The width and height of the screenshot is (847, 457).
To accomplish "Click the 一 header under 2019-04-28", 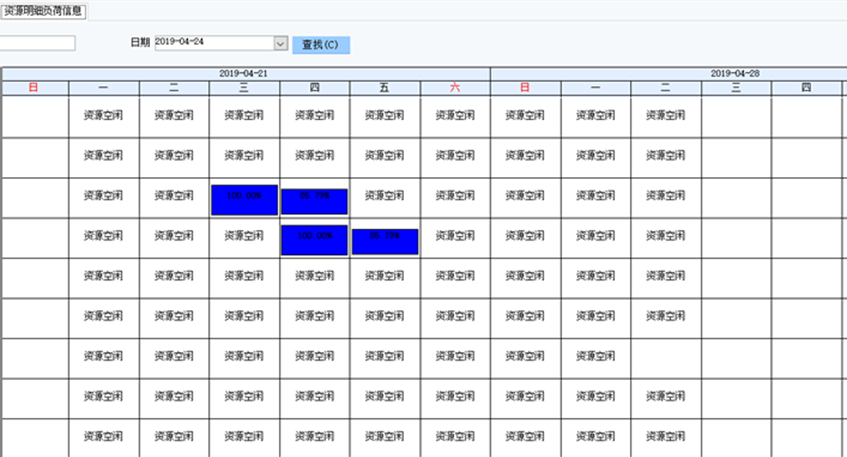I will coord(596,88).
